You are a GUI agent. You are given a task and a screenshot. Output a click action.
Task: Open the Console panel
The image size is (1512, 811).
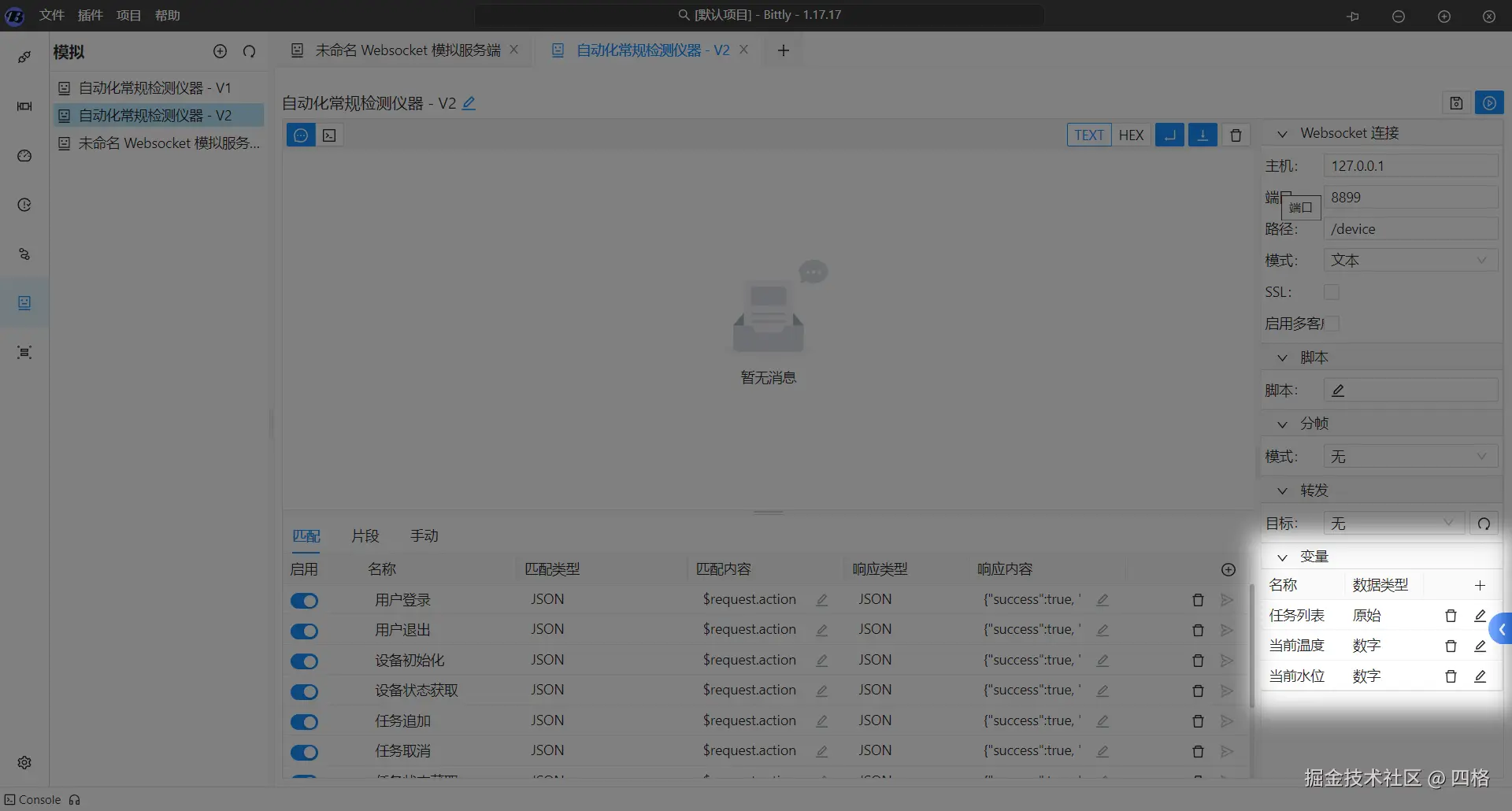pos(32,800)
